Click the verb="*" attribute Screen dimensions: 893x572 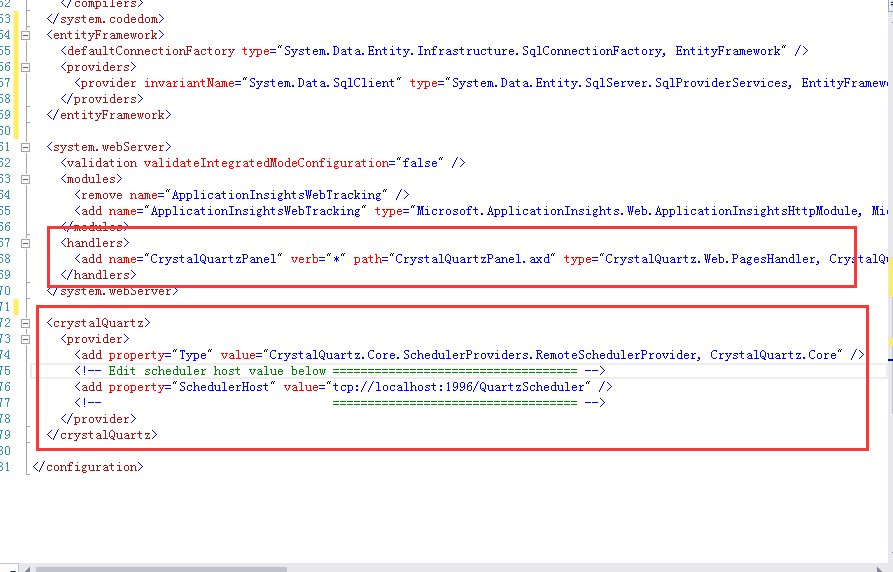(x=318, y=259)
